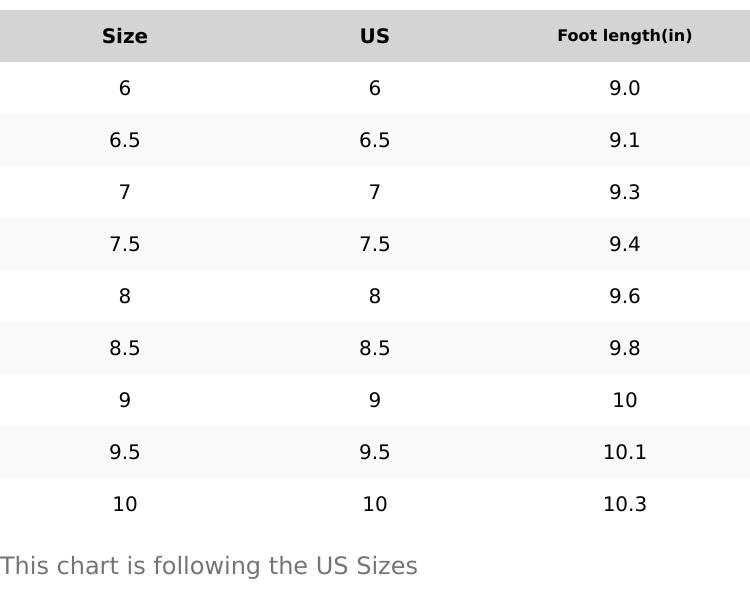Select the "Foot length(in)" column header
This screenshot has width=750, height=602.
(x=624, y=36)
